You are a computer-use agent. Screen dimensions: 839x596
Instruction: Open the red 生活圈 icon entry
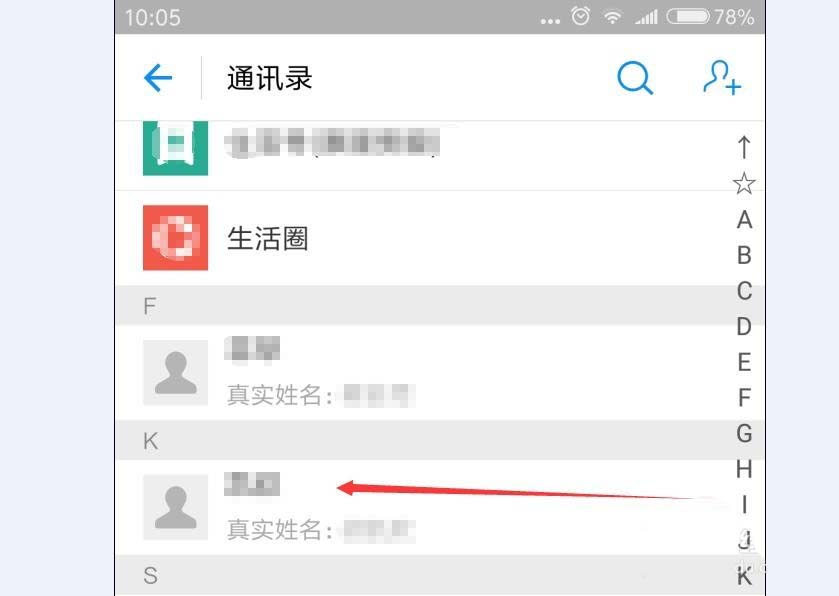pyautogui.click(x=176, y=238)
